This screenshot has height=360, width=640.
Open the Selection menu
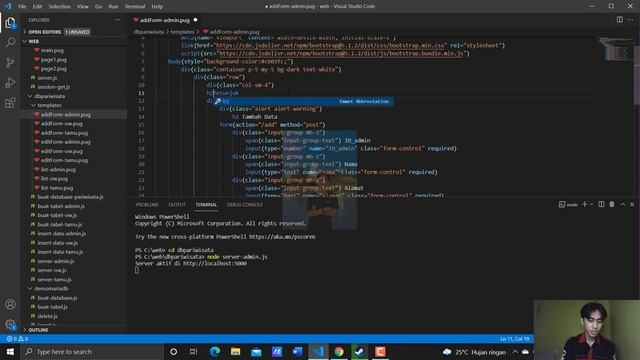[59, 6]
